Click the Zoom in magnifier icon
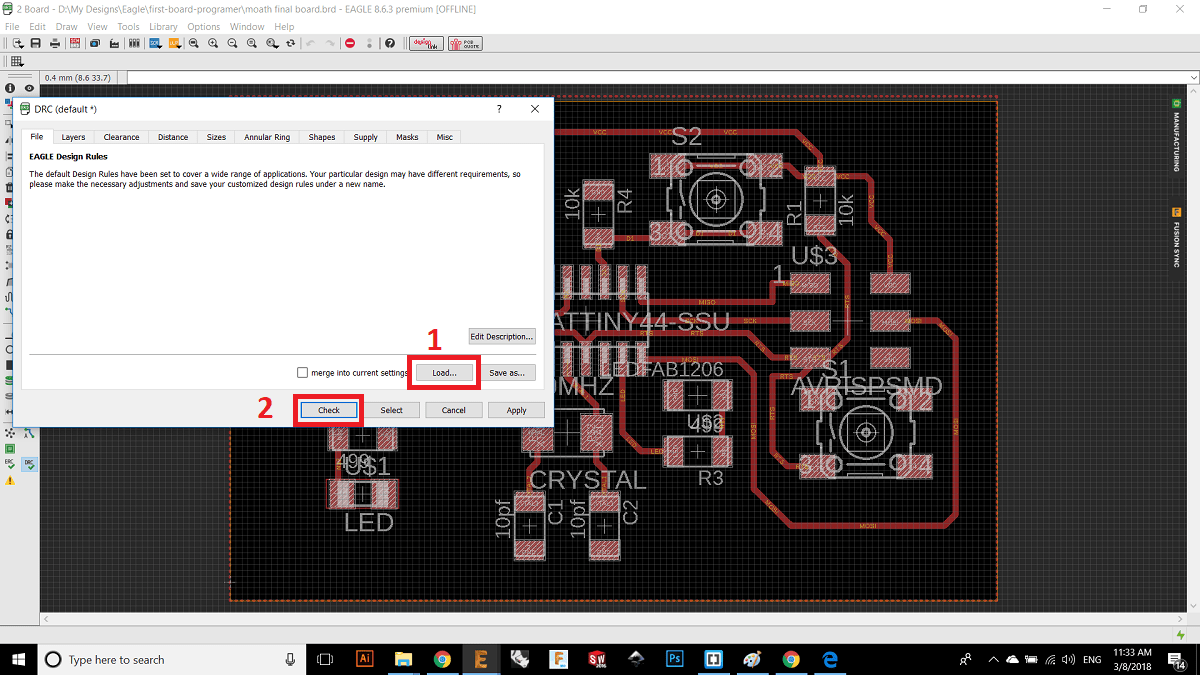Image resolution: width=1200 pixels, height=675 pixels. (213, 44)
